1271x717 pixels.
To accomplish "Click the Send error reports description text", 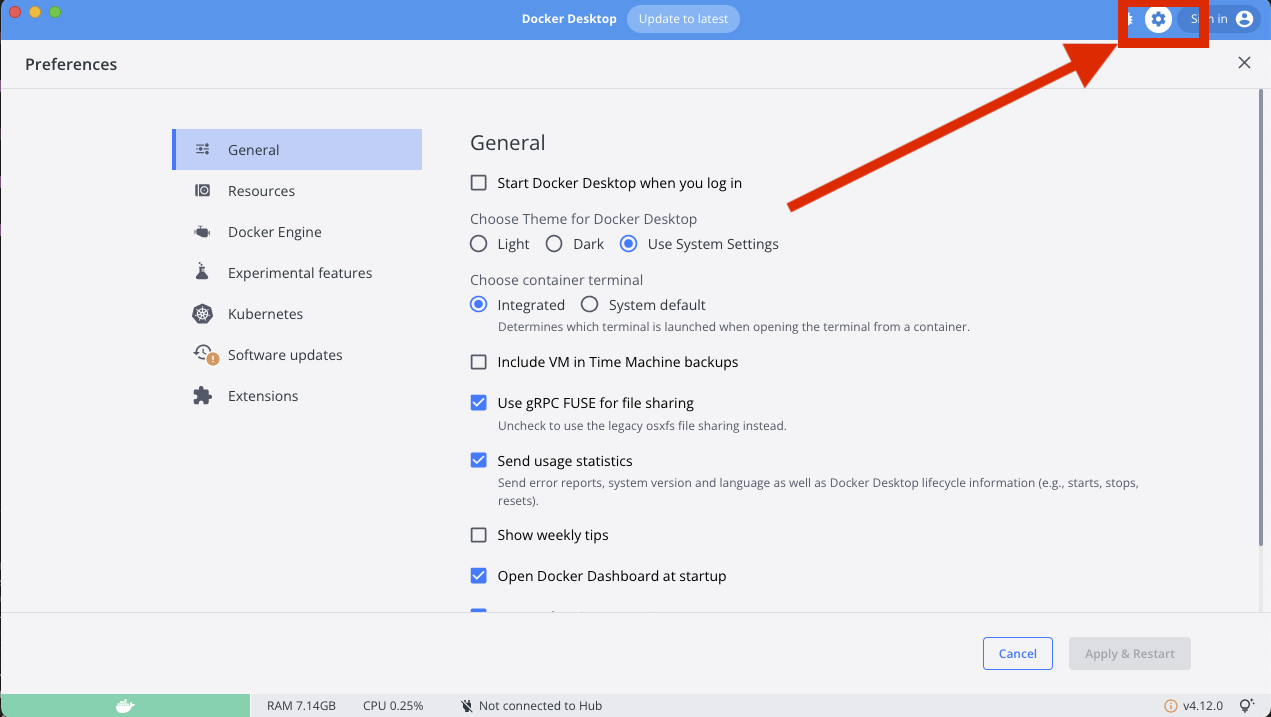I will click(x=818, y=492).
